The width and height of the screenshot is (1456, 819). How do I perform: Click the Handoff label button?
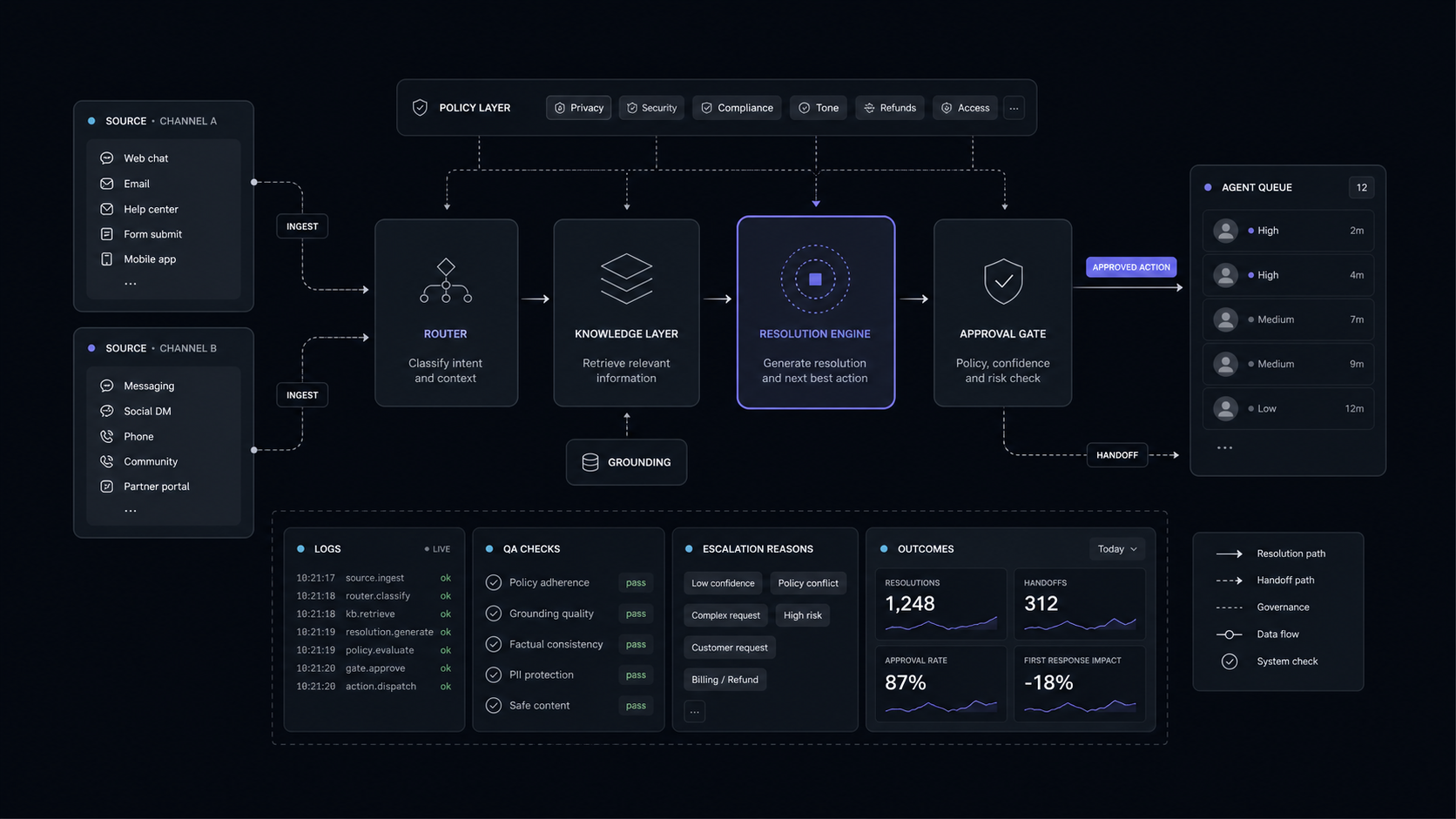point(1117,455)
